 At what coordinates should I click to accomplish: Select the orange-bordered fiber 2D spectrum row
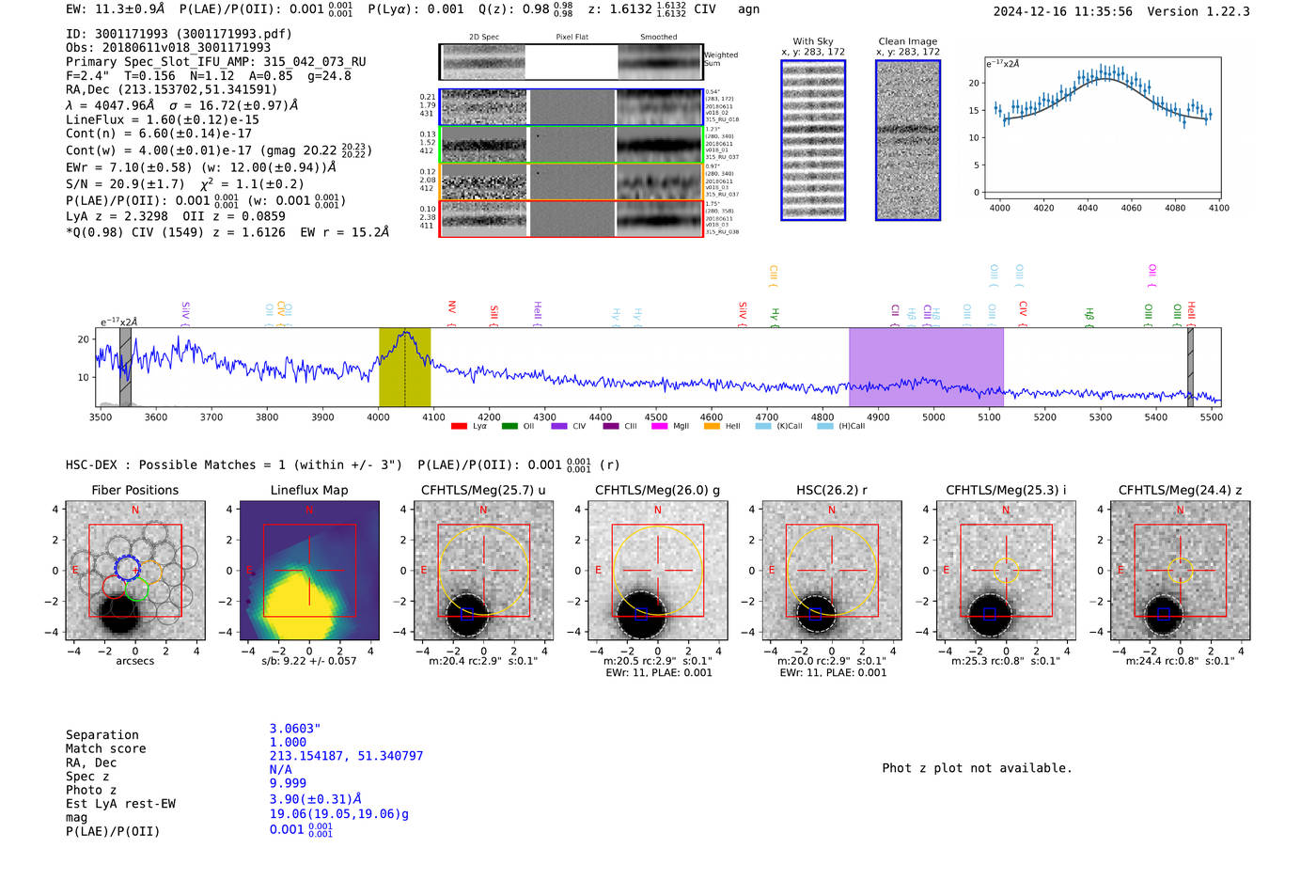(x=571, y=181)
